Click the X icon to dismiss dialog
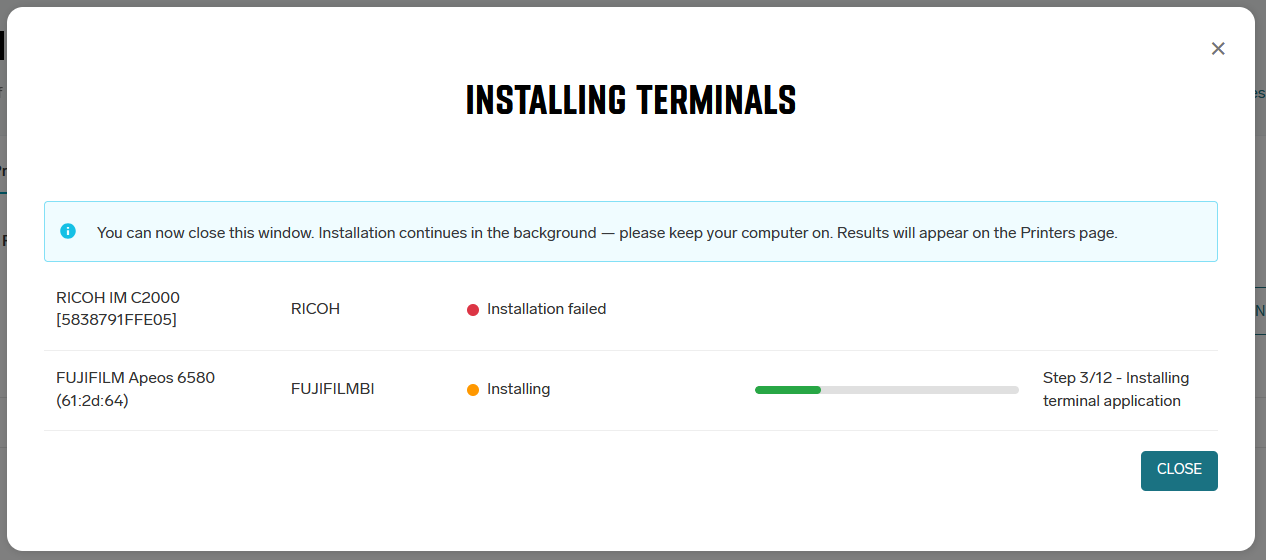 pos(1217,49)
